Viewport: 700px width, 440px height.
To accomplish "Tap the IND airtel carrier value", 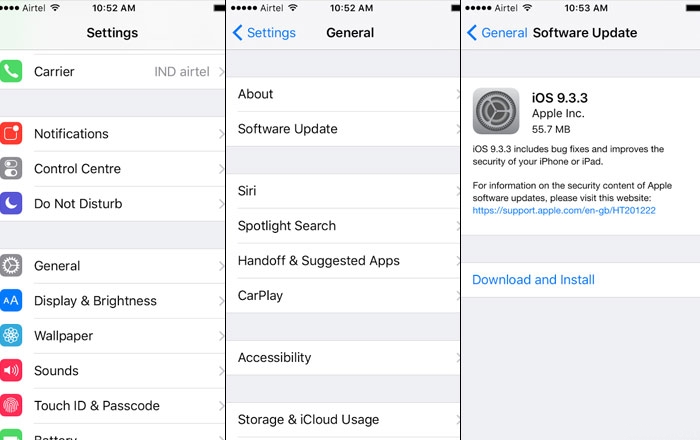I will click(x=182, y=71).
